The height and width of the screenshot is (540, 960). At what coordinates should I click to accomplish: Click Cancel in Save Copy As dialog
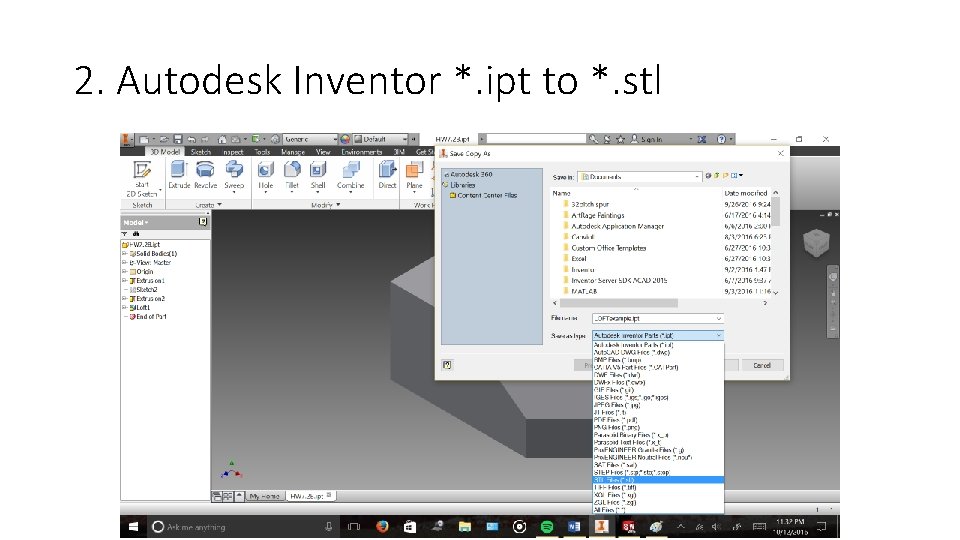pyautogui.click(x=762, y=365)
